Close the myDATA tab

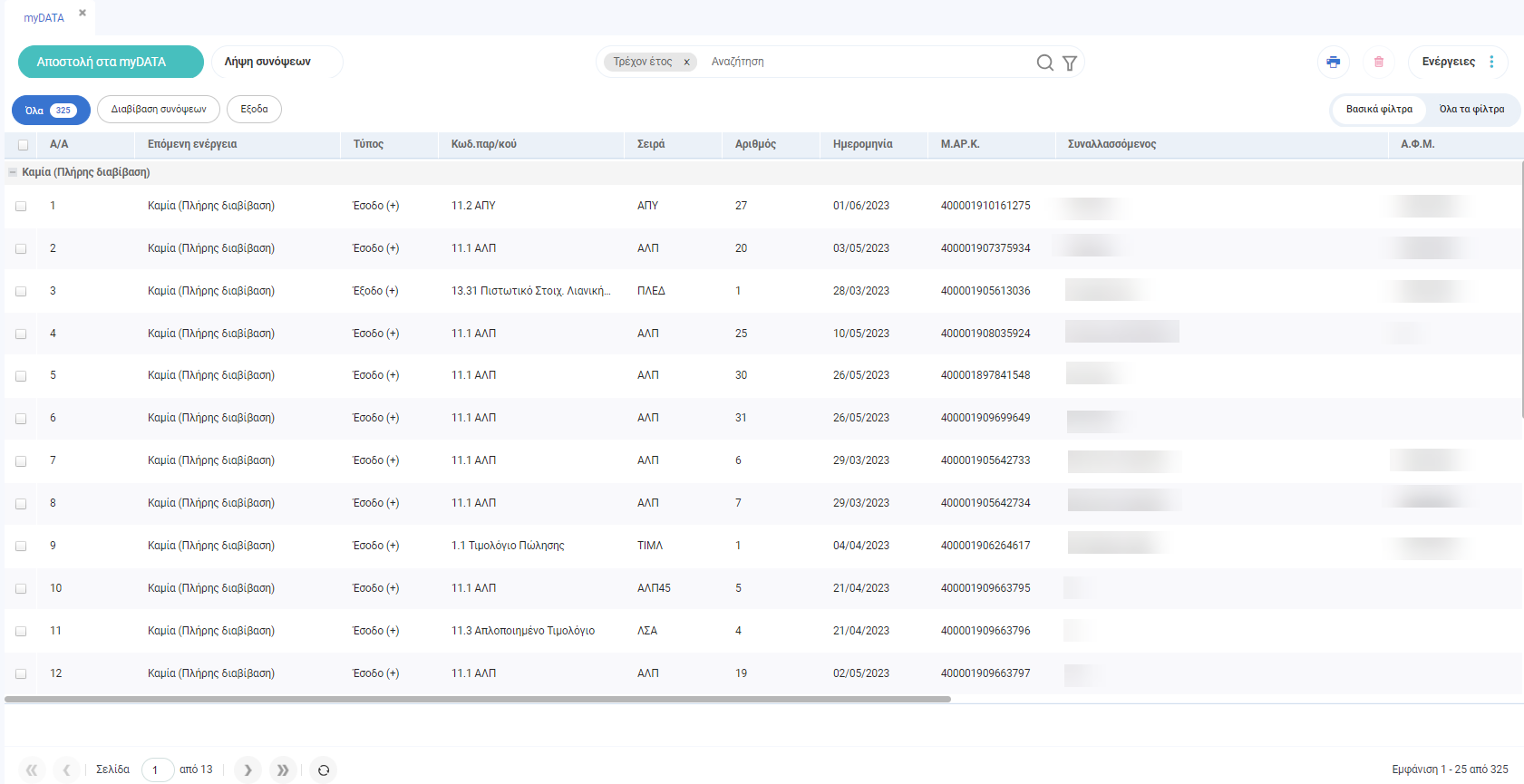83,14
